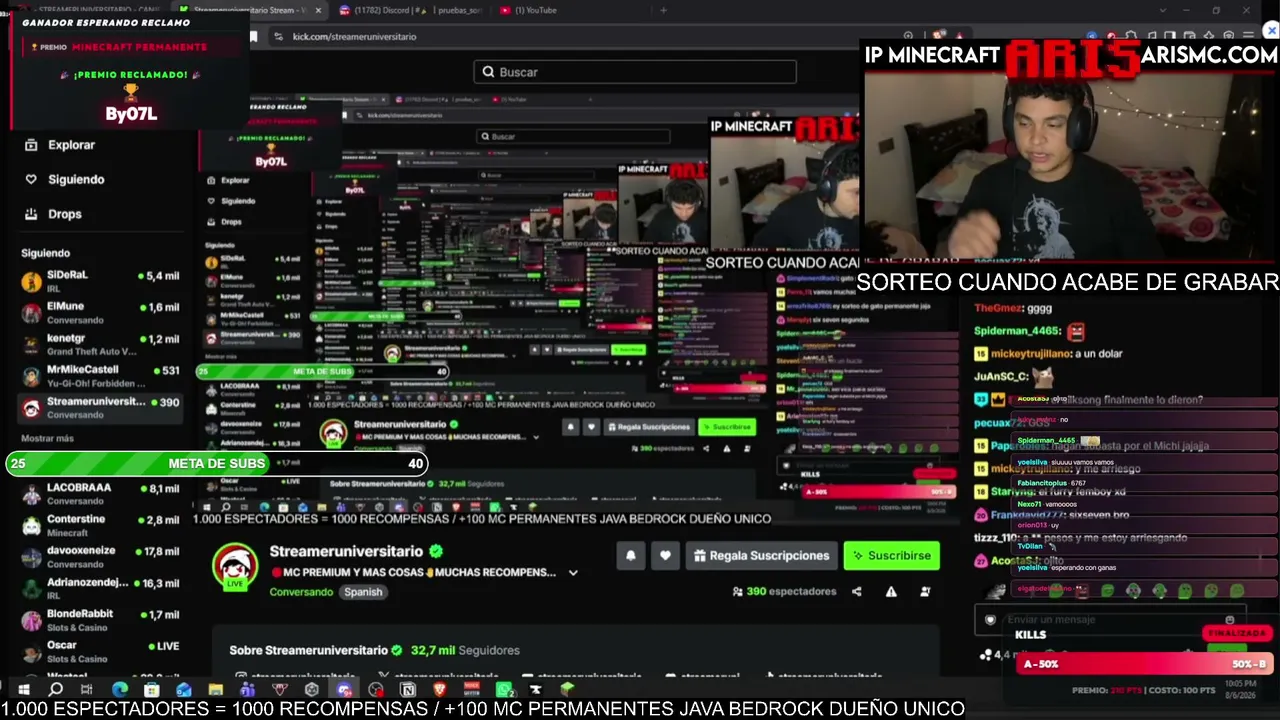The image size is (1280, 720).
Task: Open Brave browser from taskbar
Action: pos(439,689)
